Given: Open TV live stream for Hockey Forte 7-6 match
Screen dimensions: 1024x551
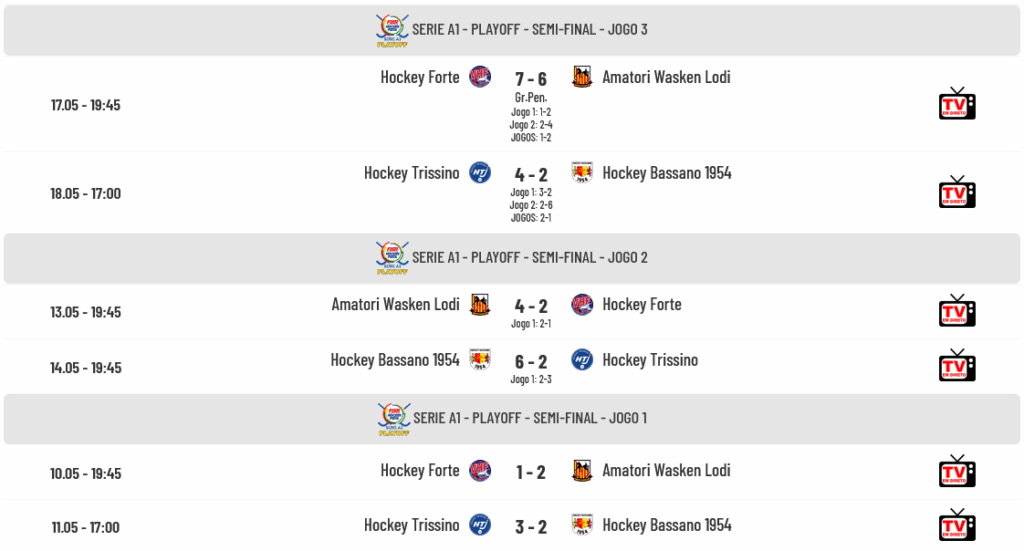Looking at the screenshot, I should point(957,104).
